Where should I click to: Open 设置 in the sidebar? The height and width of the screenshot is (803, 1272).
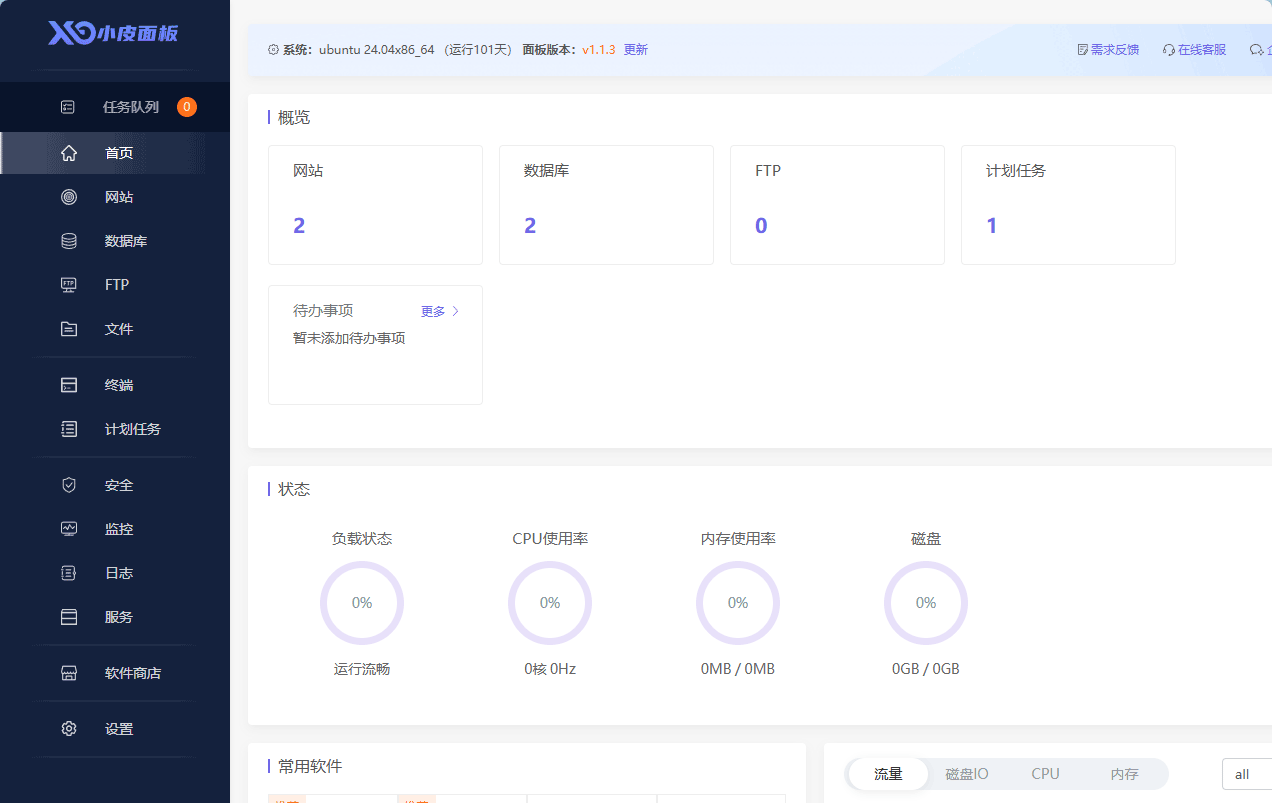click(115, 729)
